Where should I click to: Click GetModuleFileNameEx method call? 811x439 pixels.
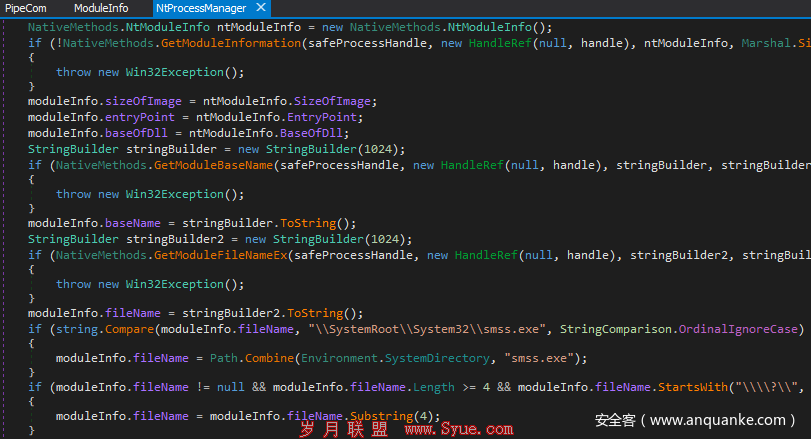(x=220, y=255)
